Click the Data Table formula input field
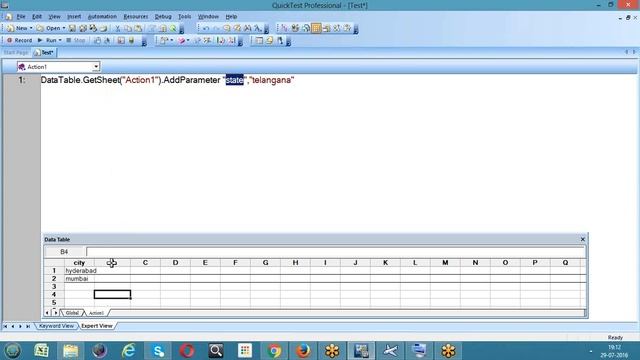This screenshot has height=360, width=640. click(336, 252)
